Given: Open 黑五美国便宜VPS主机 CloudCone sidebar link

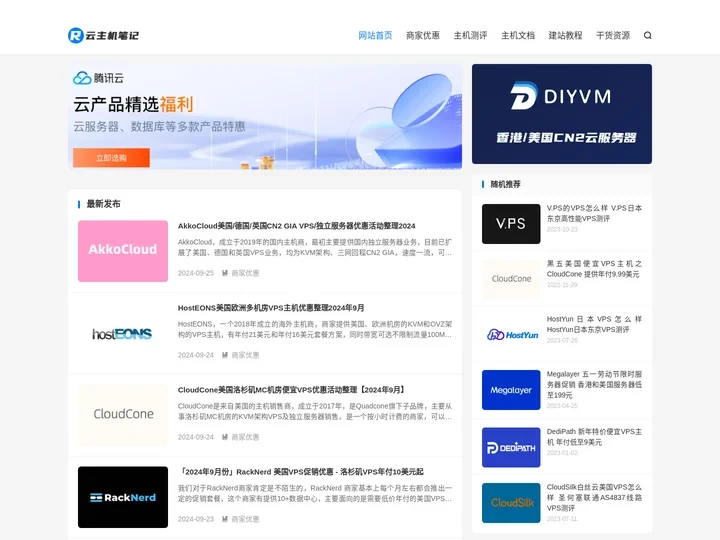Looking at the screenshot, I should [594, 269].
